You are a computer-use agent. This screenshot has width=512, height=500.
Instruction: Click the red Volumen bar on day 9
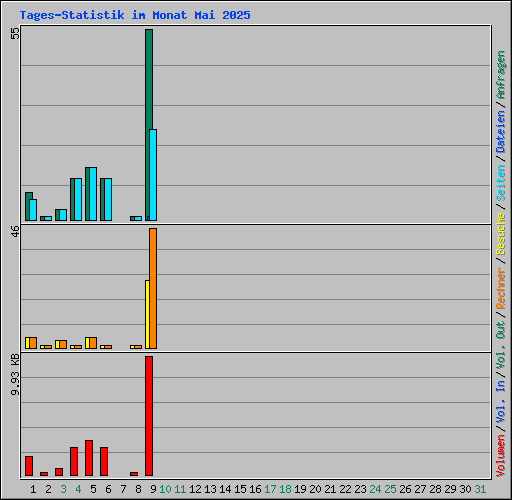tap(149, 416)
